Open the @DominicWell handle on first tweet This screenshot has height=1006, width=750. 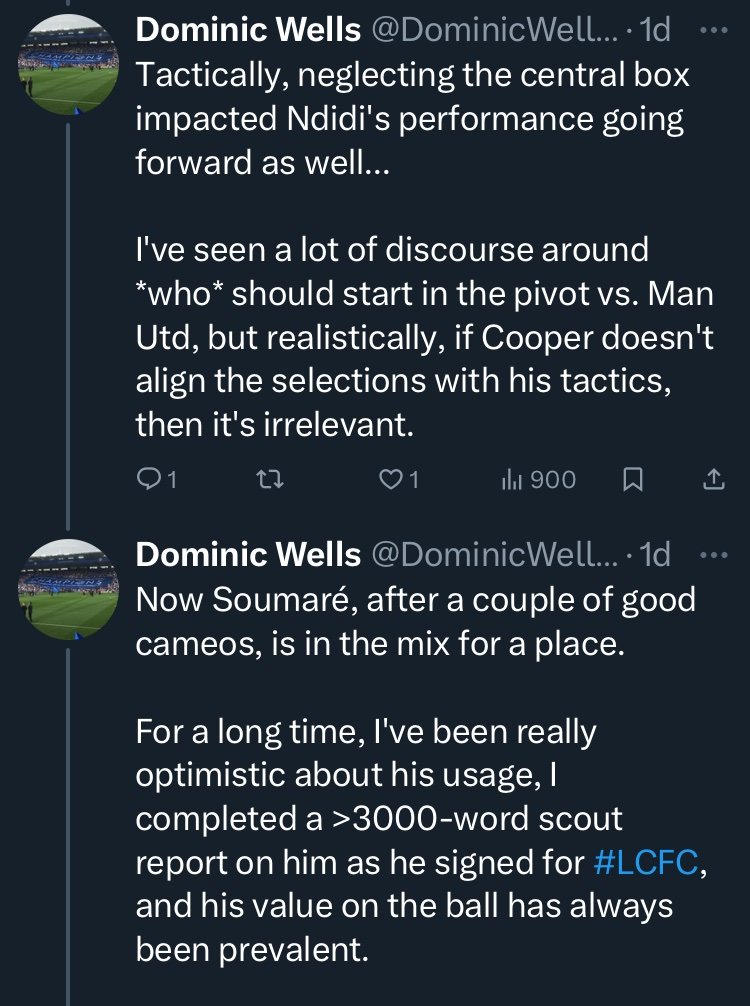click(x=495, y=30)
